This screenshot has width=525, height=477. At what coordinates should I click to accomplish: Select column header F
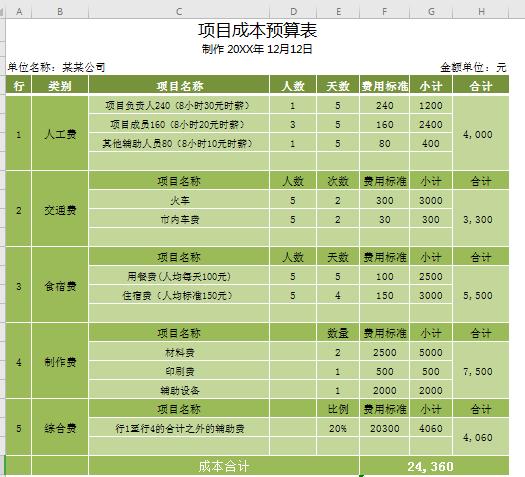pos(384,12)
